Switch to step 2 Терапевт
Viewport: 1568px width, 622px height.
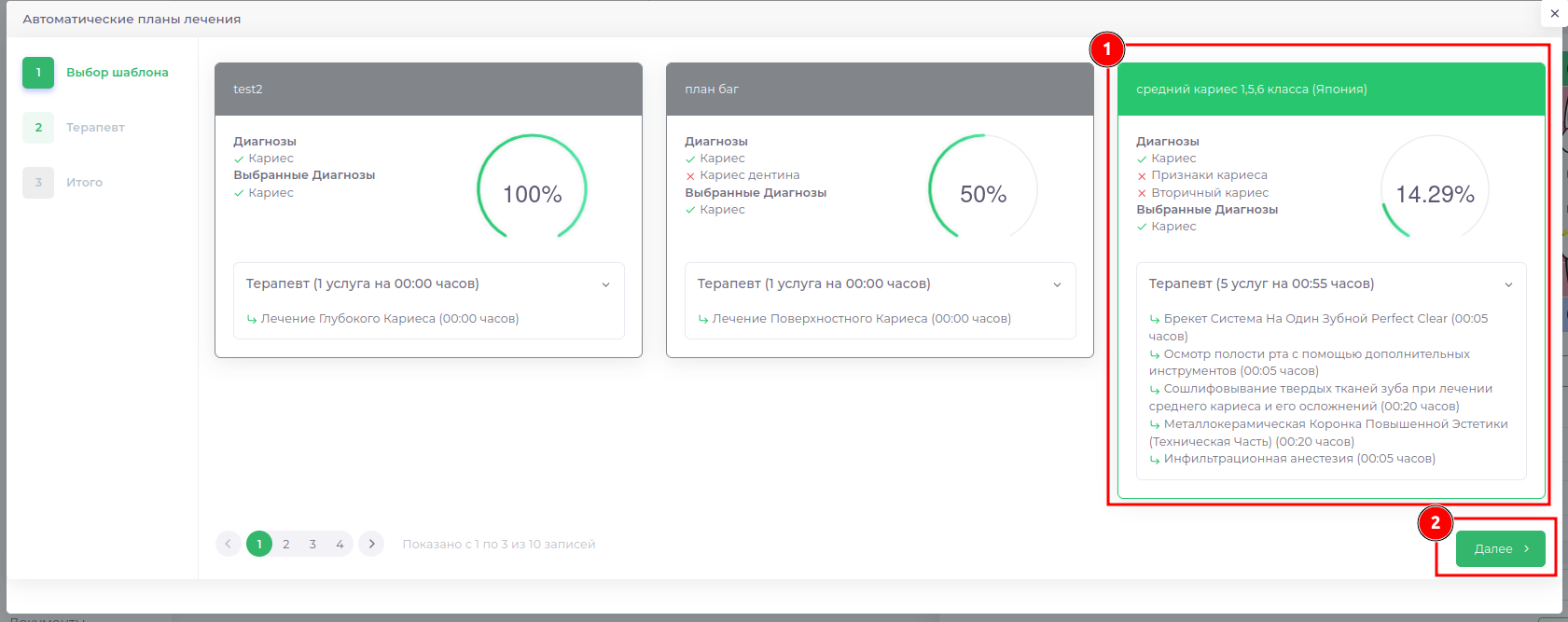[94, 128]
